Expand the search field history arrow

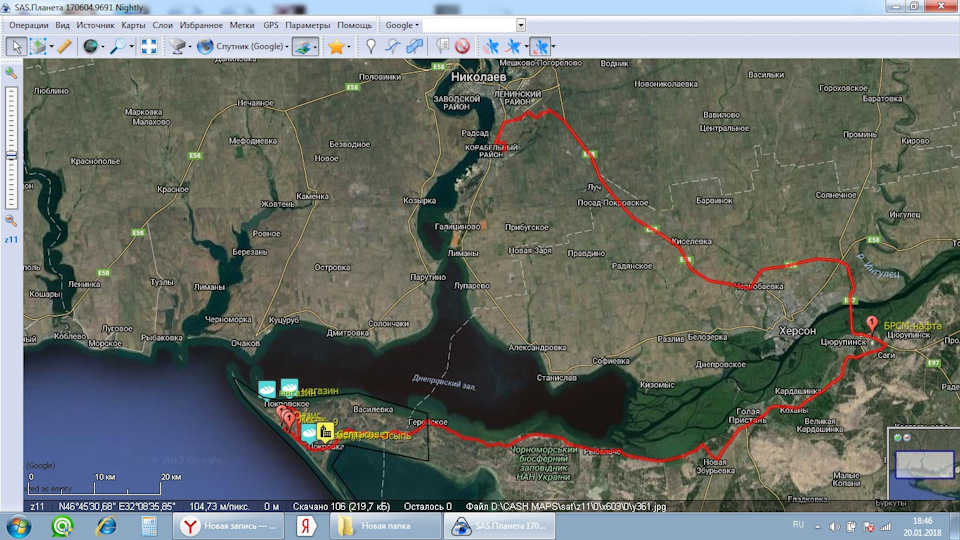520,25
